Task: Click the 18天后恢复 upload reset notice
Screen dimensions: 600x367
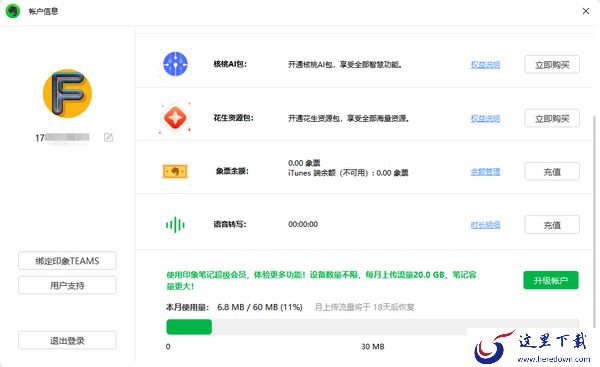Action: tap(365, 307)
